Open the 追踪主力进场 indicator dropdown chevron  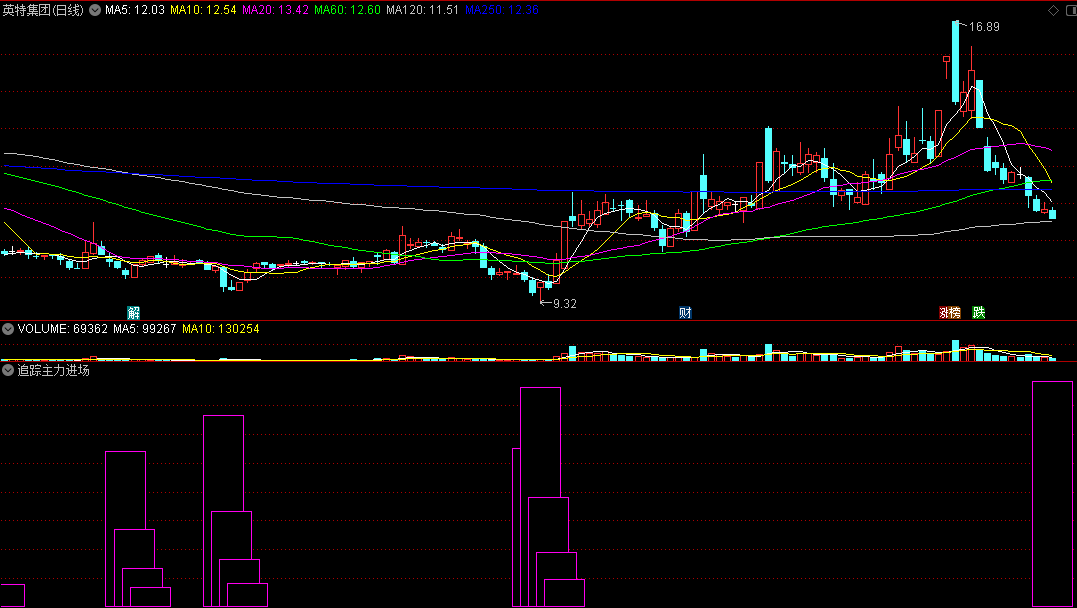(x=8, y=370)
